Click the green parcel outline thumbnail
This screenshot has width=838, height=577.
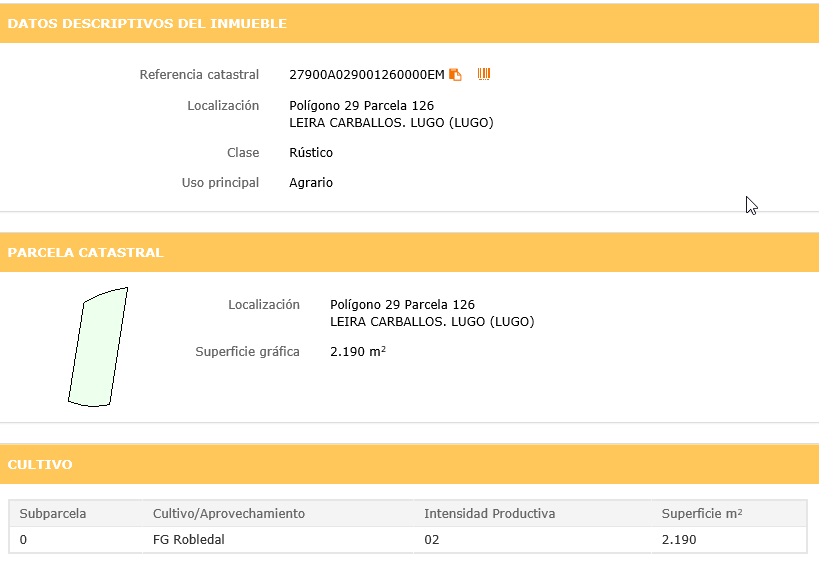tap(97, 347)
